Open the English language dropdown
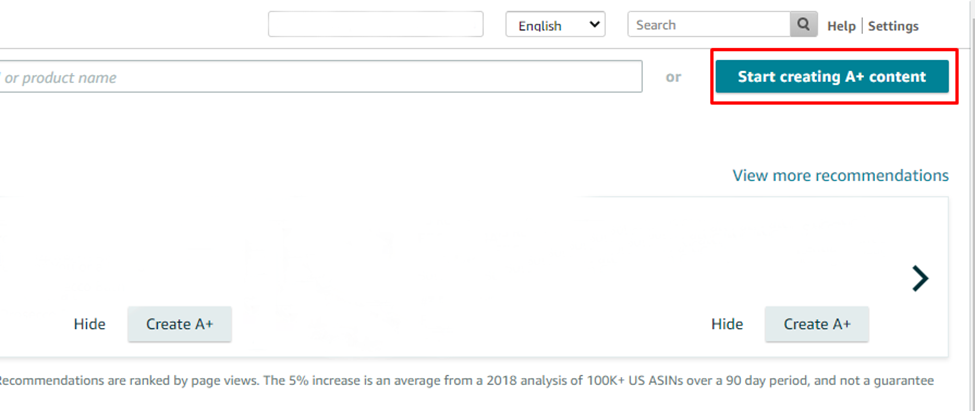This screenshot has height=411, width=975. [x=555, y=24]
